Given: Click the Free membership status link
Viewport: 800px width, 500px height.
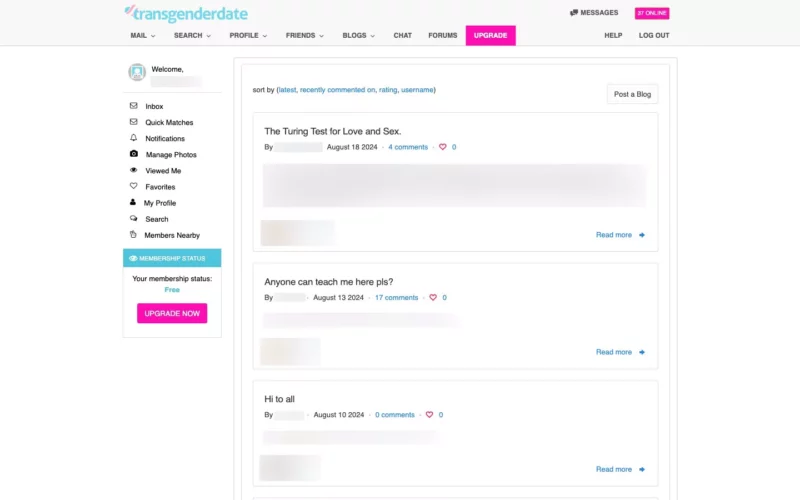Looking at the screenshot, I should [172, 290].
